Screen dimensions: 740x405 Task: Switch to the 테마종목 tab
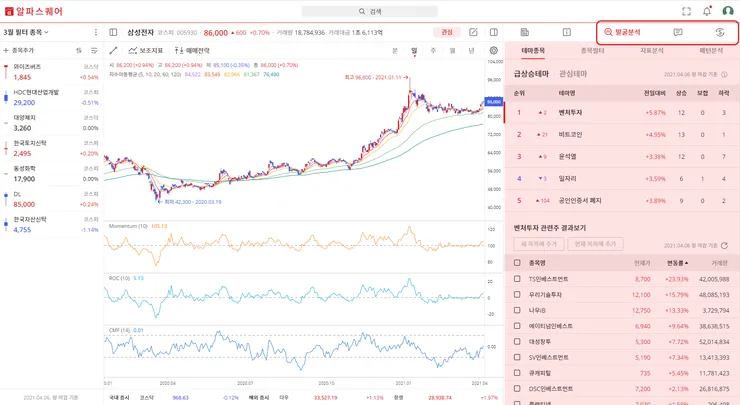point(533,51)
